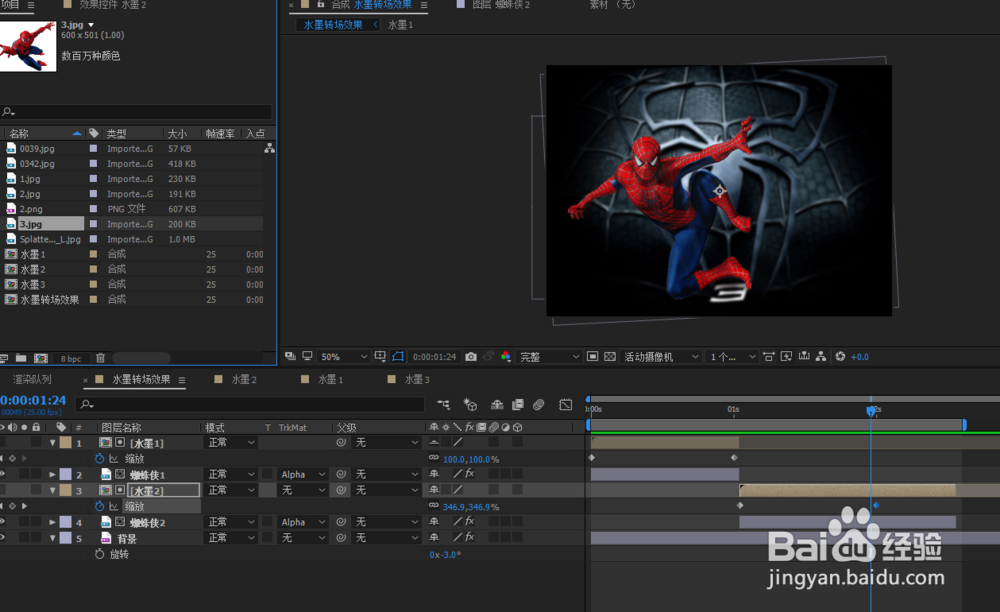Open the graph editor icon

566,404
